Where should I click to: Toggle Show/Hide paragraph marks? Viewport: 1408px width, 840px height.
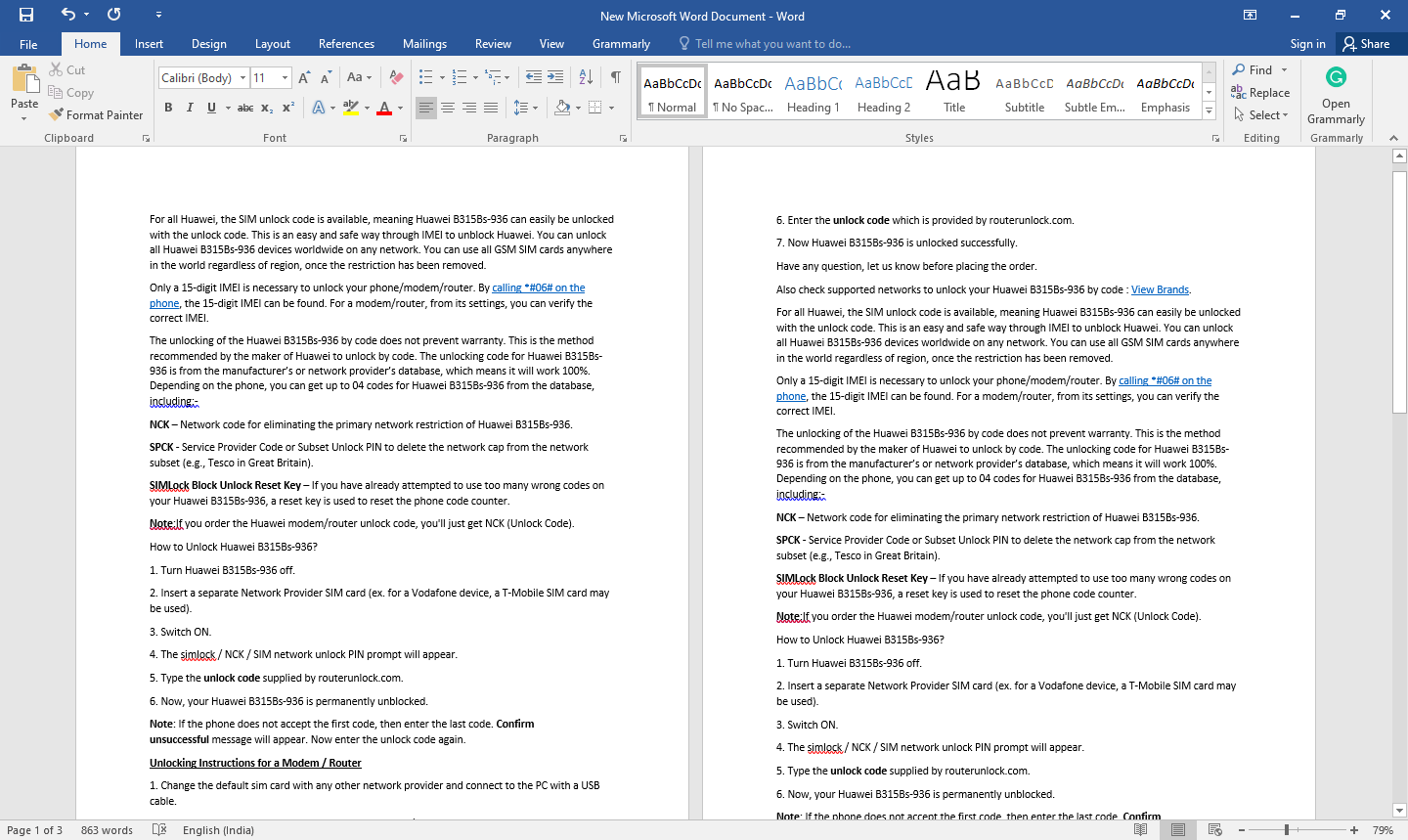tap(616, 77)
